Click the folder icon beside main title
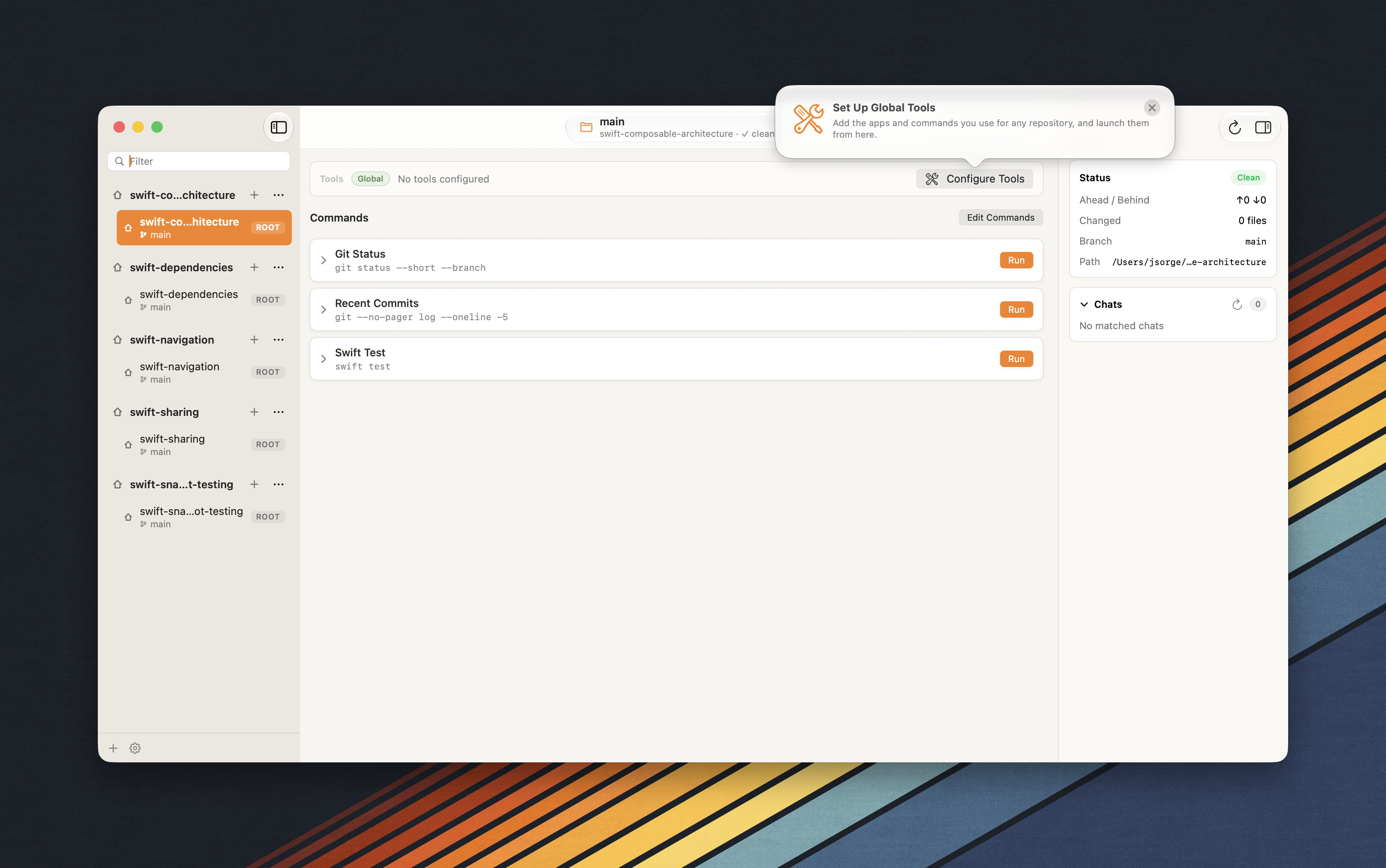Image resolution: width=1386 pixels, height=868 pixels. [586, 127]
